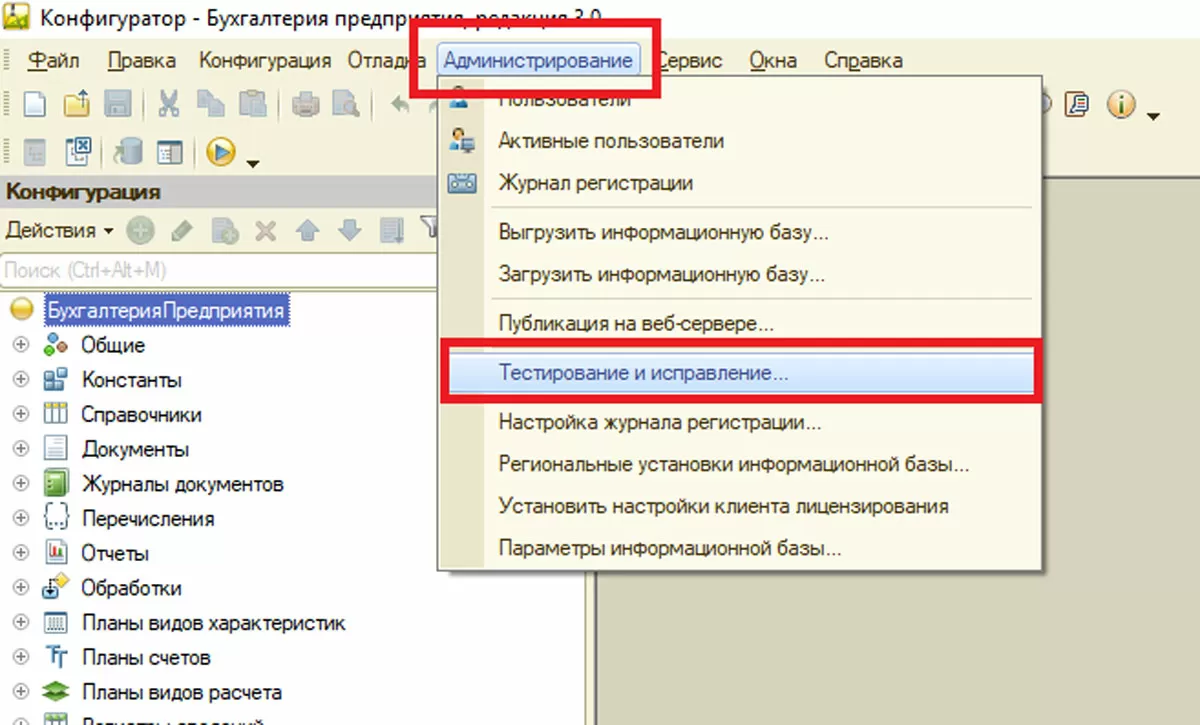Open the Syntax helper icon

tap(1078, 104)
